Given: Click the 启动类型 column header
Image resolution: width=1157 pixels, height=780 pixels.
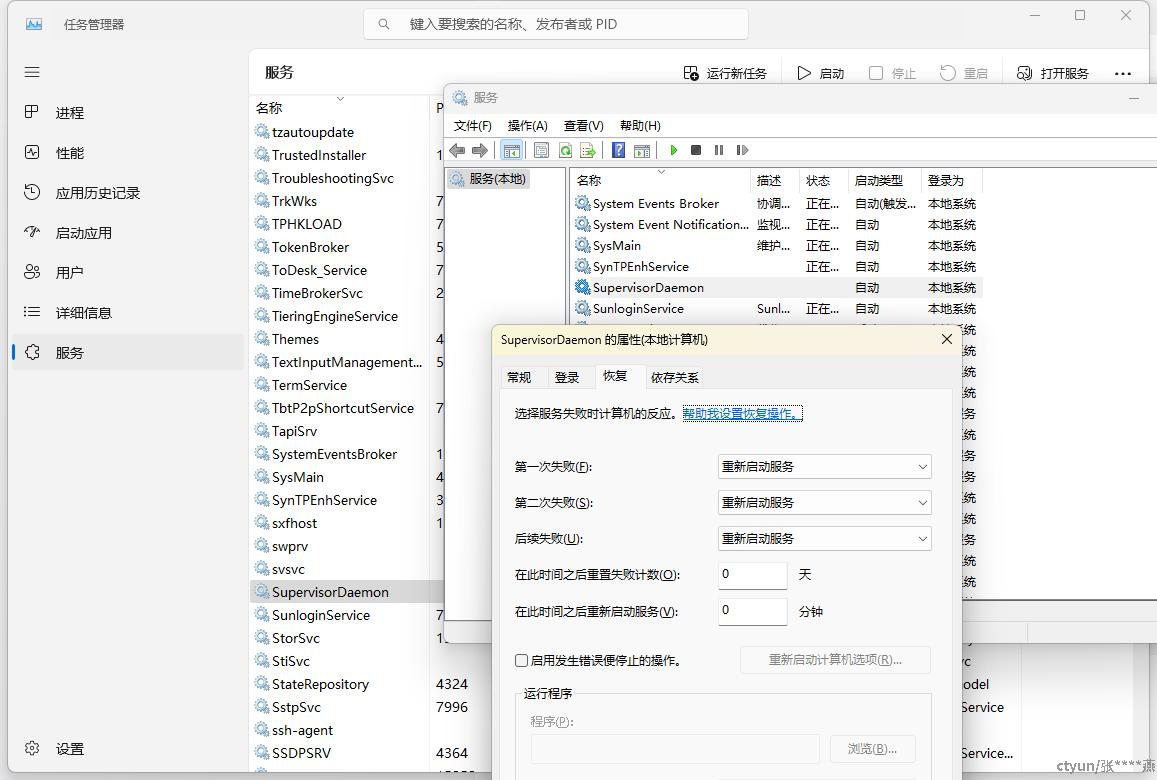Looking at the screenshot, I should point(885,180).
